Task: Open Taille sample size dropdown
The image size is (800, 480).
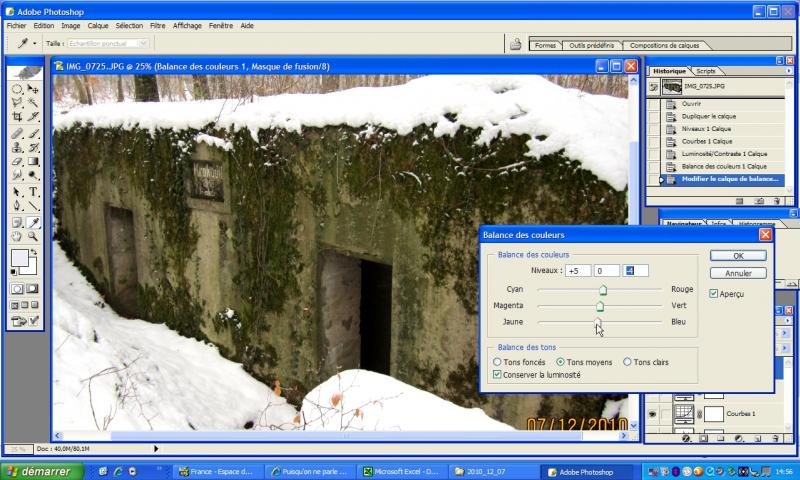Action: pyautogui.click(x=143, y=43)
